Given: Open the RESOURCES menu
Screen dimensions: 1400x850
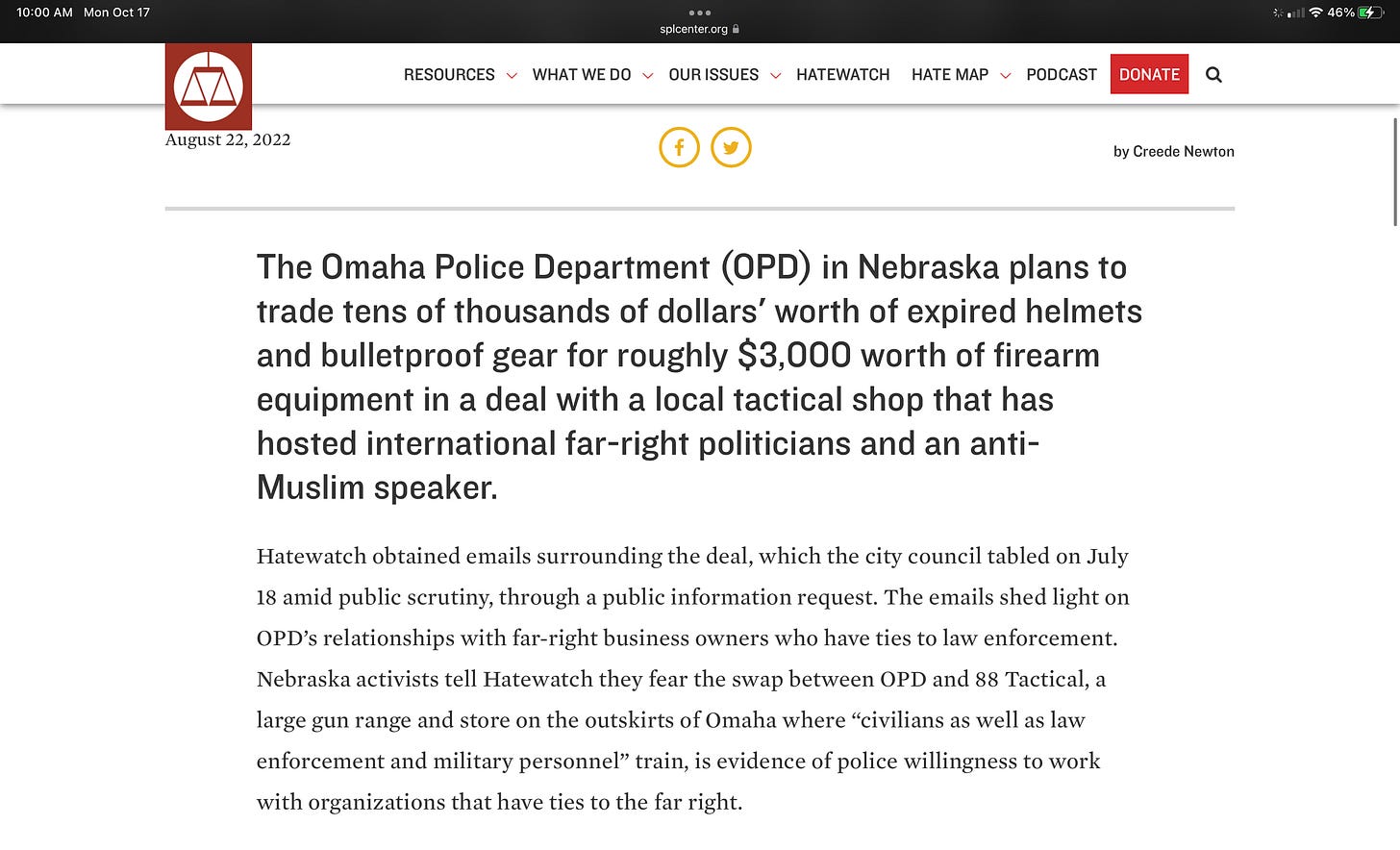Looking at the screenshot, I should click(x=449, y=75).
